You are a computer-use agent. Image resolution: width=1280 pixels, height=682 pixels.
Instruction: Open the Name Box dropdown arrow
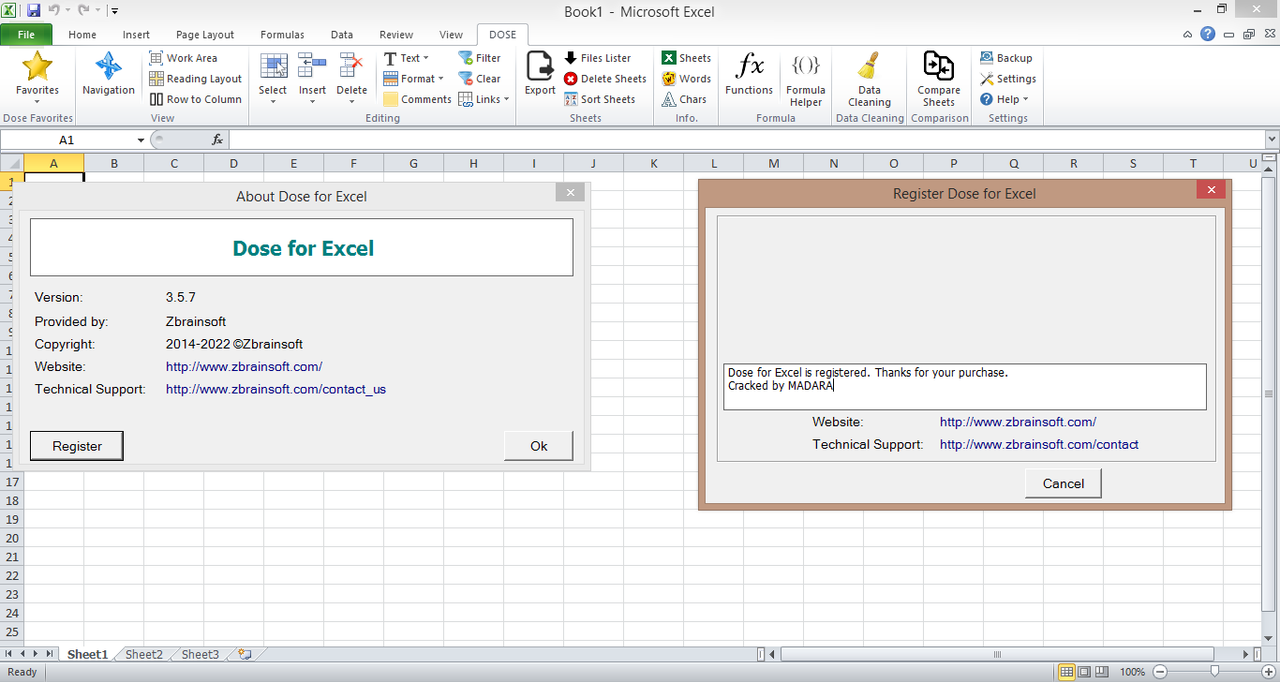pos(141,140)
